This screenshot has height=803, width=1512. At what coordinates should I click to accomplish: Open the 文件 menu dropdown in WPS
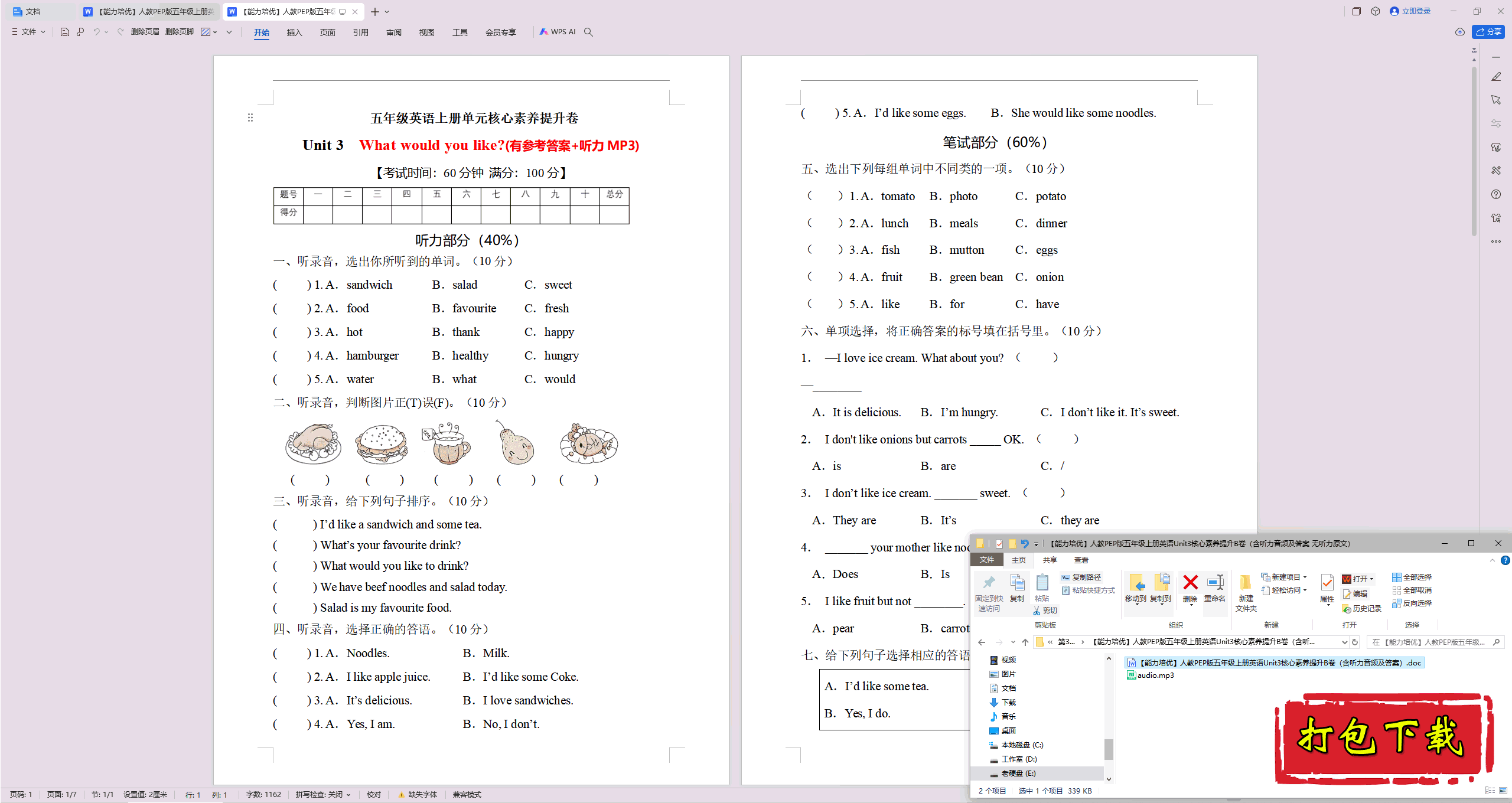[x=28, y=32]
